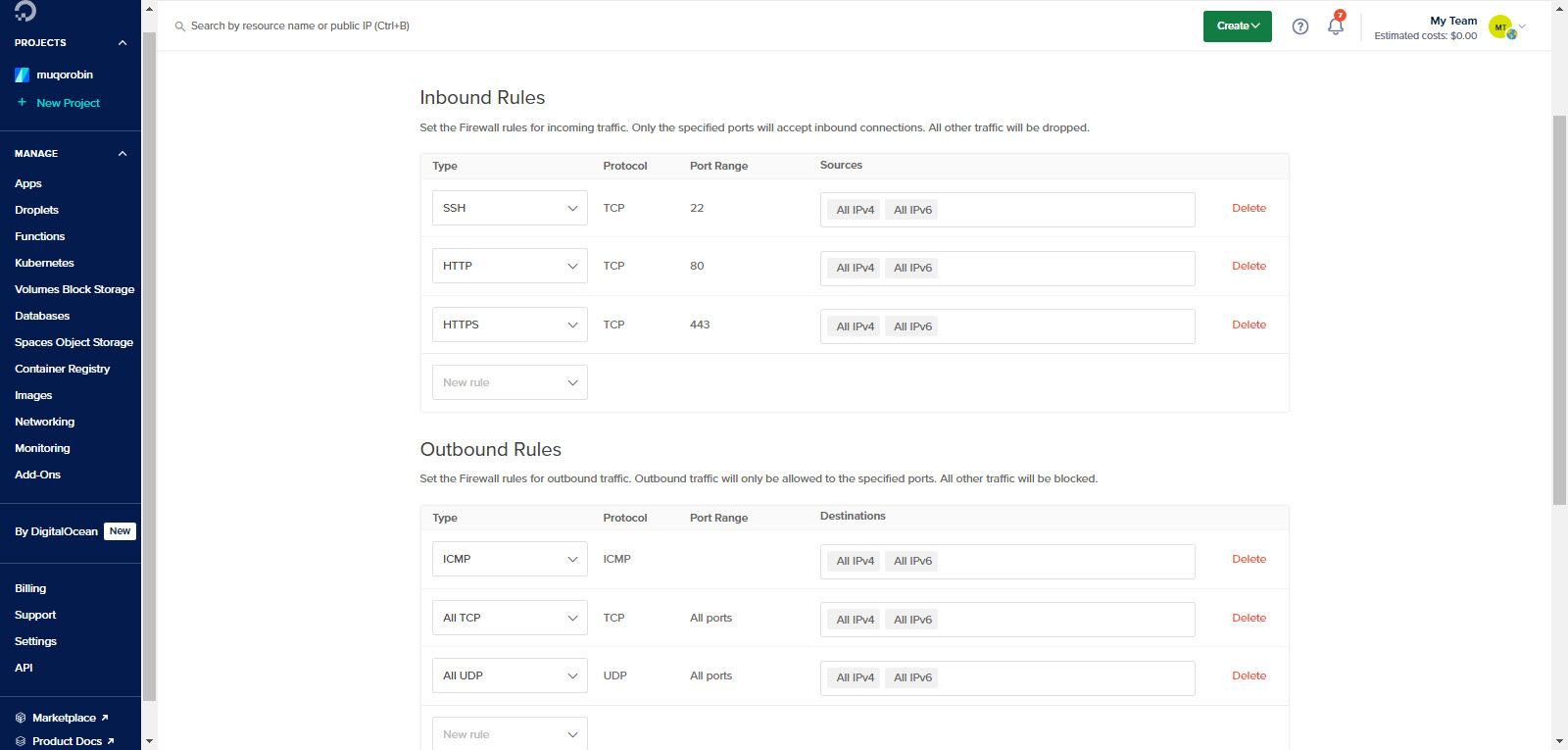Open Support in the sidebar
Image resolution: width=1568 pixels, height=750 pixels.
(35, 615)
